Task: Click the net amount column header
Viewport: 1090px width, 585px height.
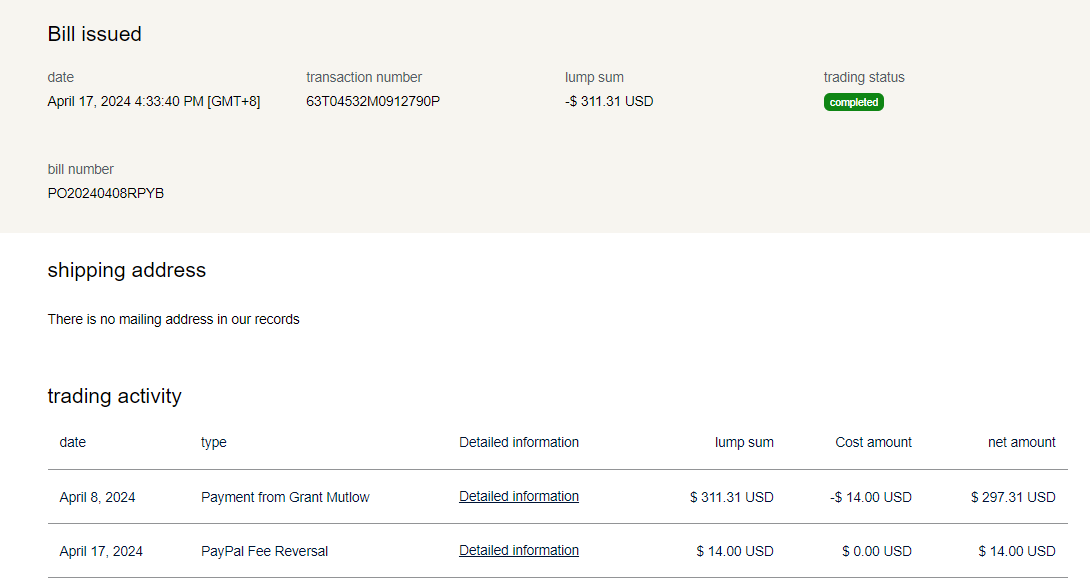Action: click(x=1021, y=442)
